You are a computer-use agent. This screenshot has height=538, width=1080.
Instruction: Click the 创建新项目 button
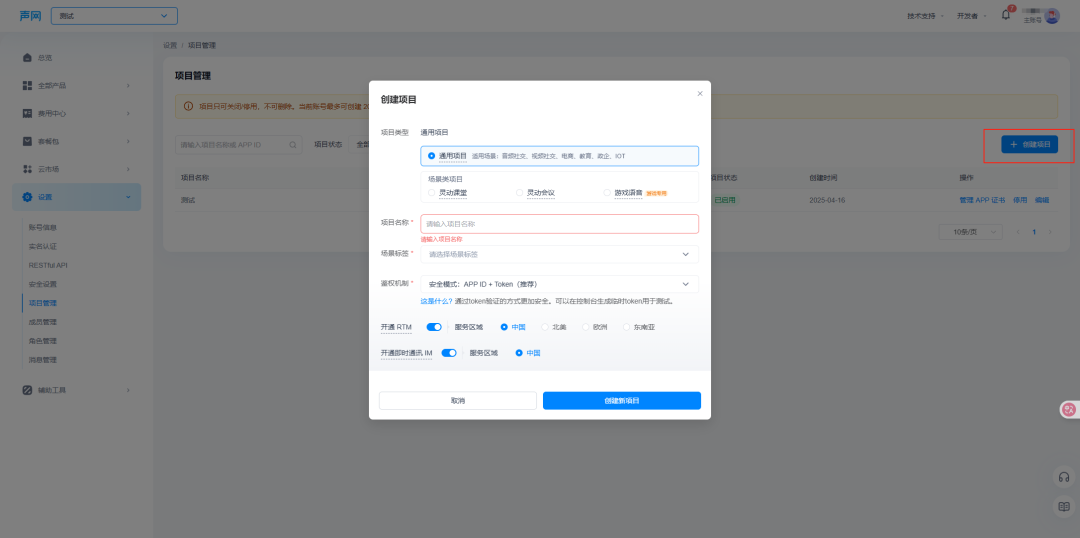click(622, 400)
